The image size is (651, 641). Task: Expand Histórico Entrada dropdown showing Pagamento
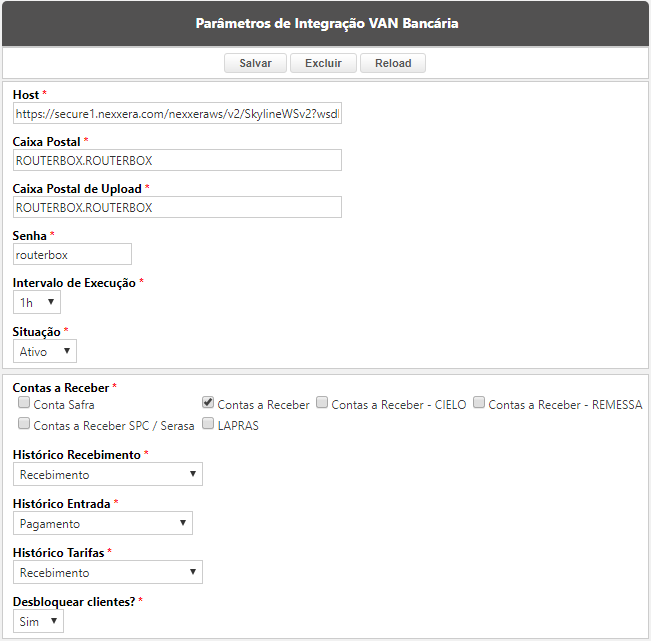coord(103,523)
